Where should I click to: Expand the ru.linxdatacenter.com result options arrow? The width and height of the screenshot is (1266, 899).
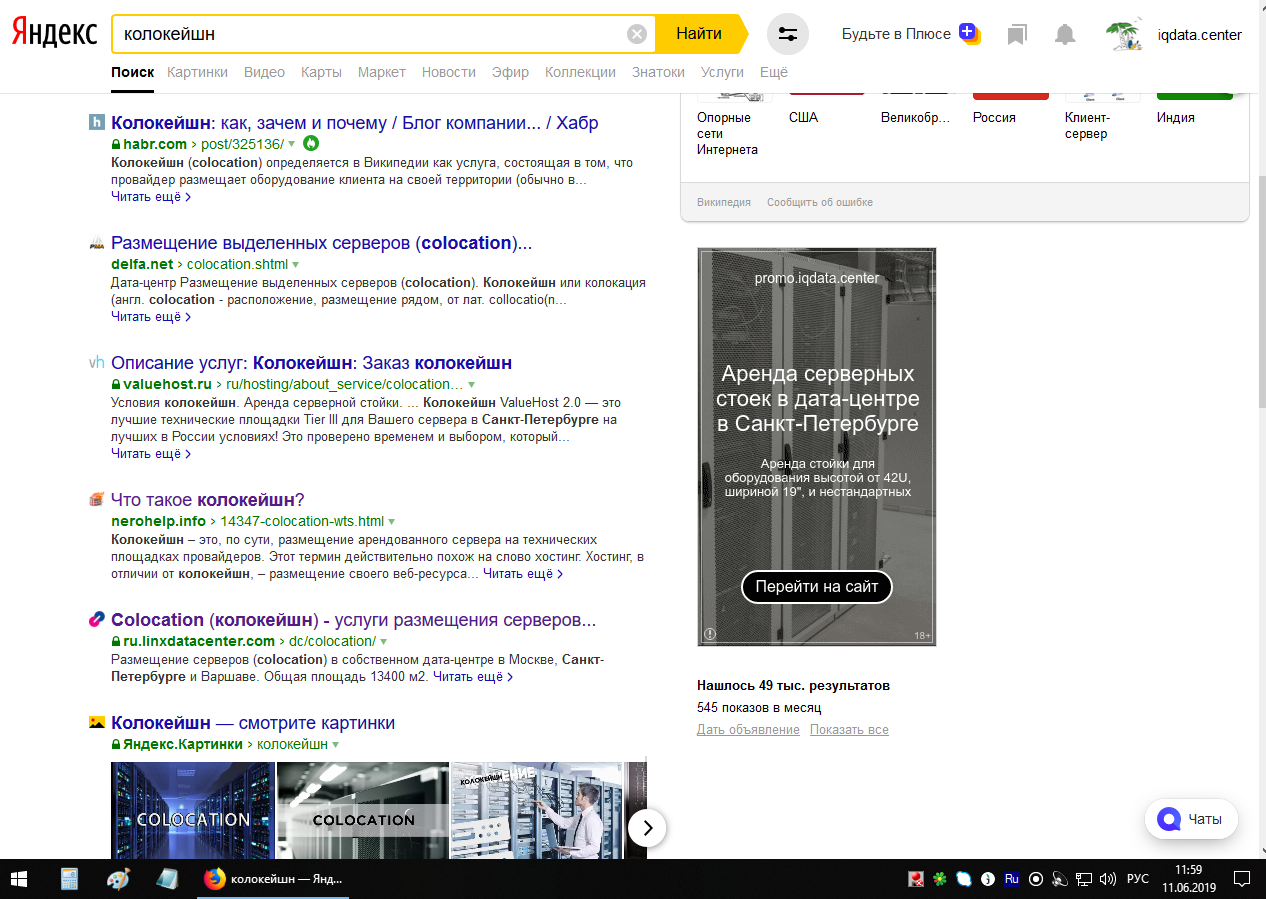pyautogui.click(x=383, y=642)
